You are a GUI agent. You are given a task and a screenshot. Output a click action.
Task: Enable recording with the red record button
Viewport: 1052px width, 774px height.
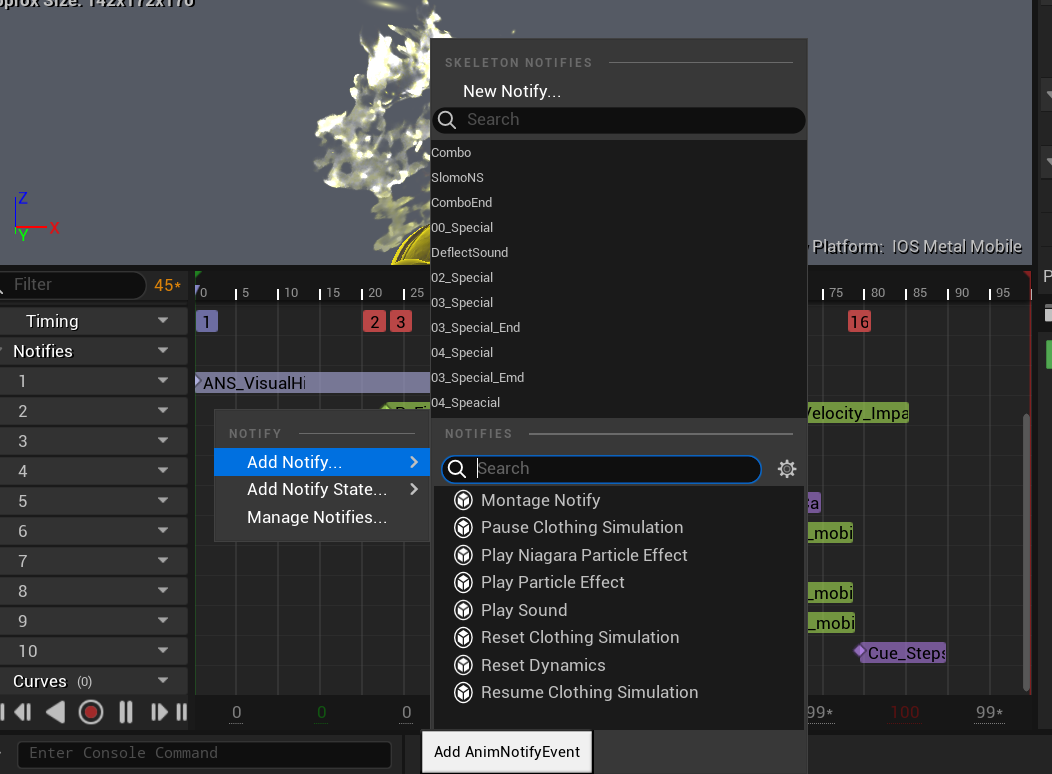[90, 712]
